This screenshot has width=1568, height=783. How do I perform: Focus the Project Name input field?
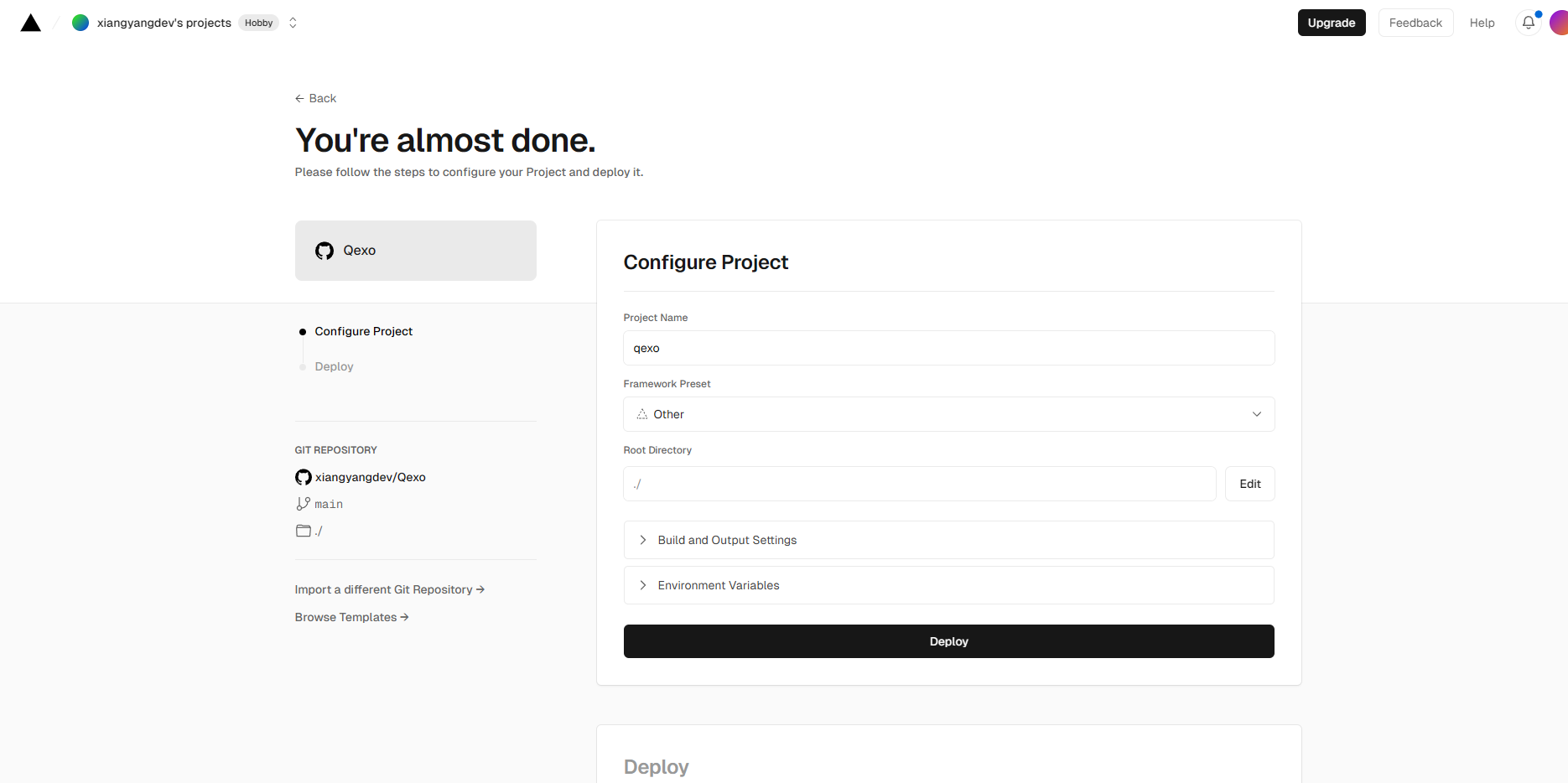pos(949,348)
